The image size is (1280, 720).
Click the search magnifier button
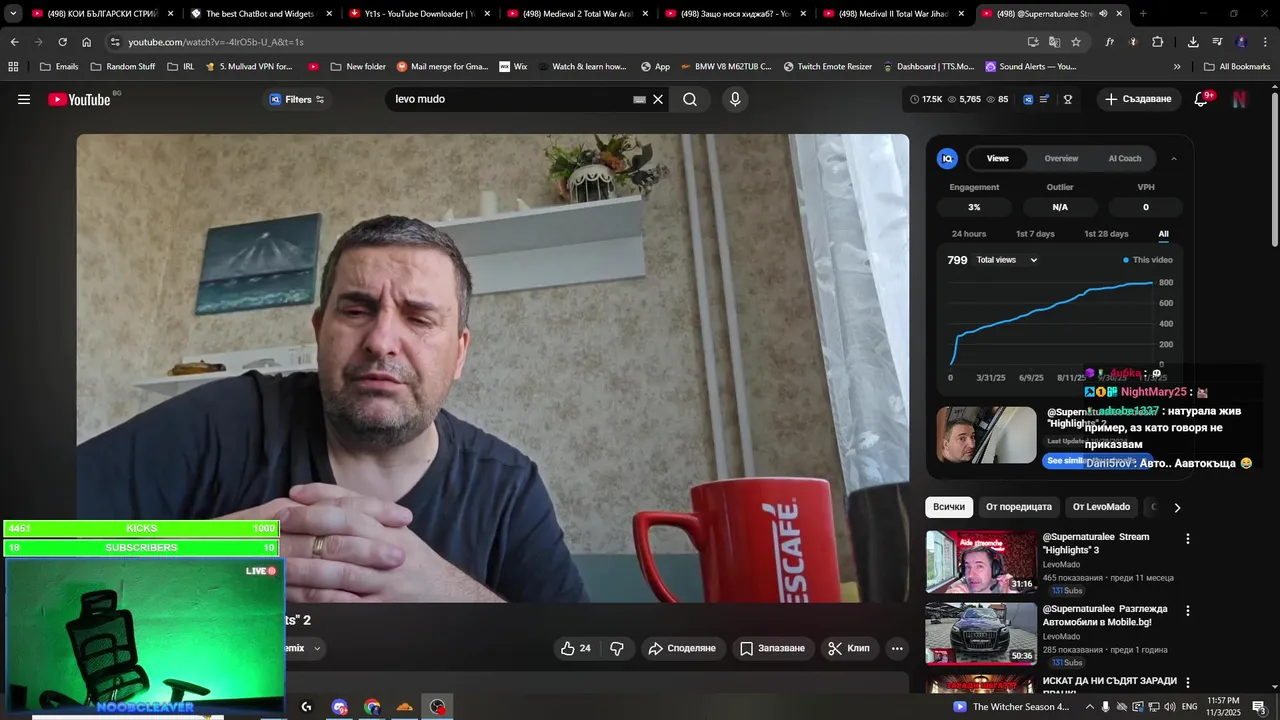(x=690, y=99)
